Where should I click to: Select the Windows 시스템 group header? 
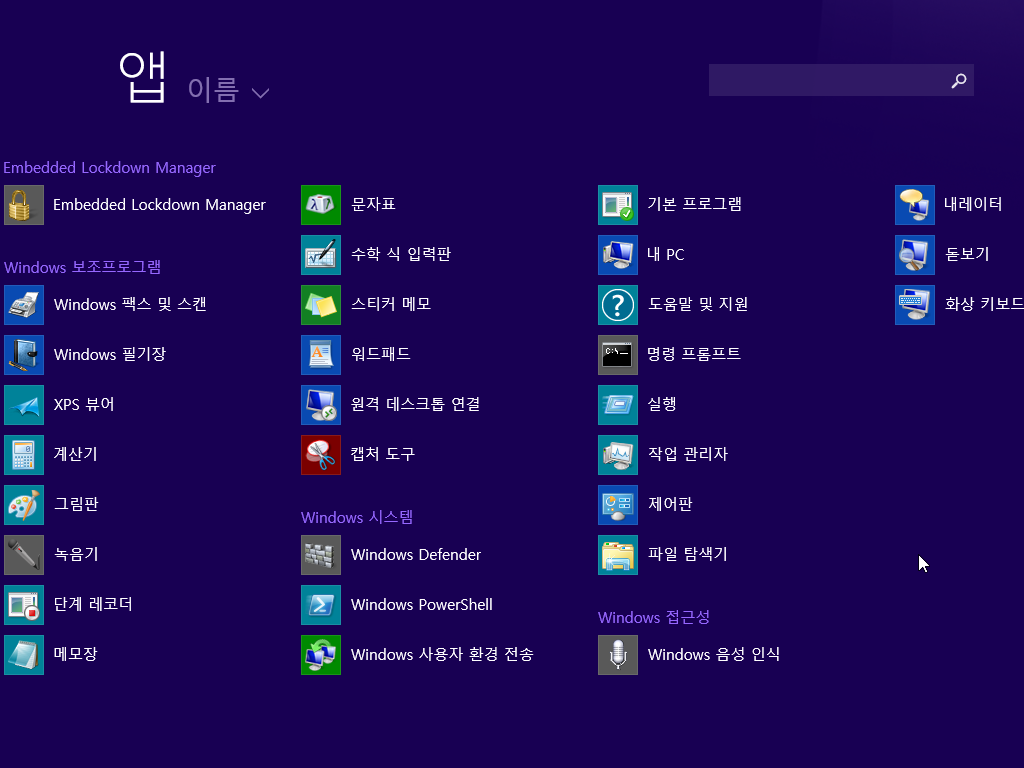pyautogui.click(x=357, y=517)
